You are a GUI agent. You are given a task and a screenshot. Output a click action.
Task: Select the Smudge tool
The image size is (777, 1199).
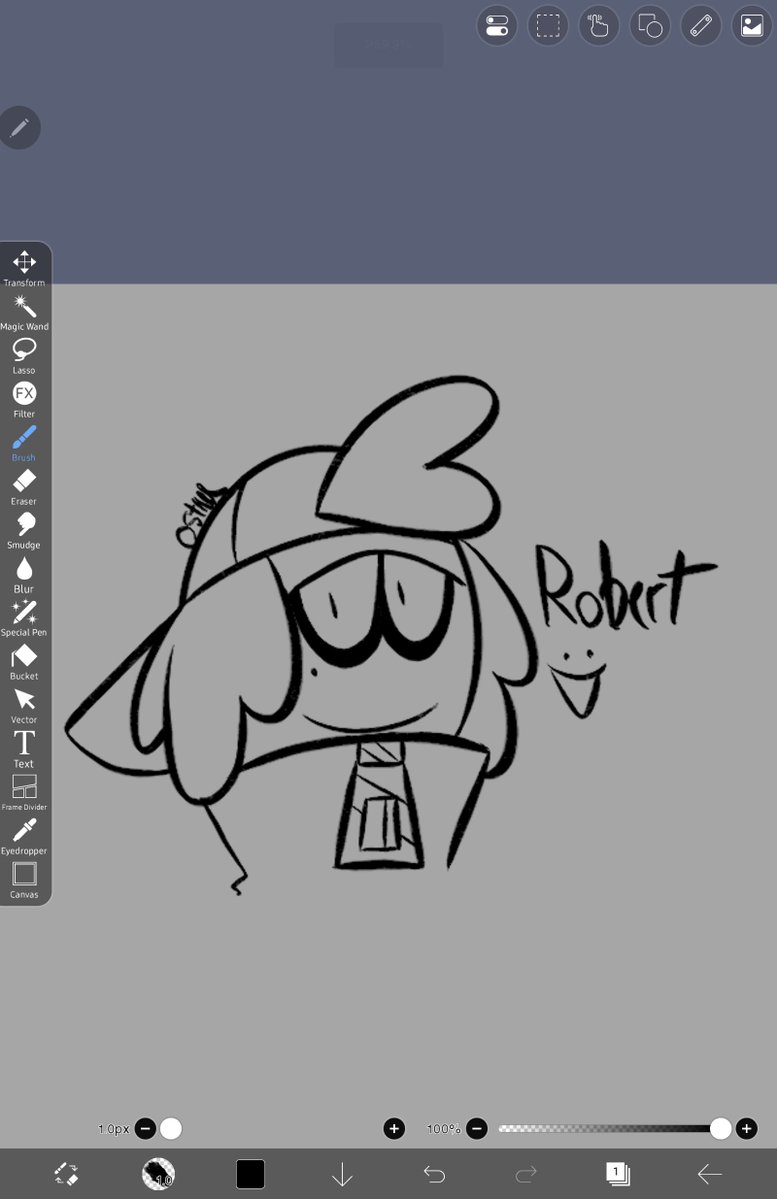(x=24, y=531)
